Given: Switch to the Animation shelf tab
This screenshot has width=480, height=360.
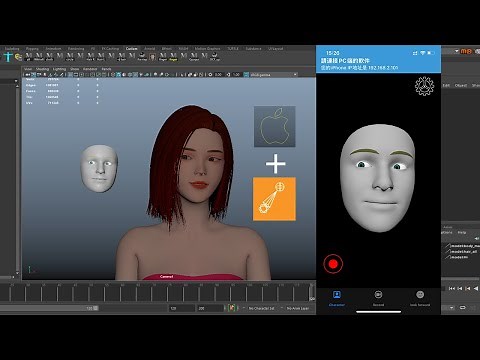Looking at the screenshot, I should [53, 49].
